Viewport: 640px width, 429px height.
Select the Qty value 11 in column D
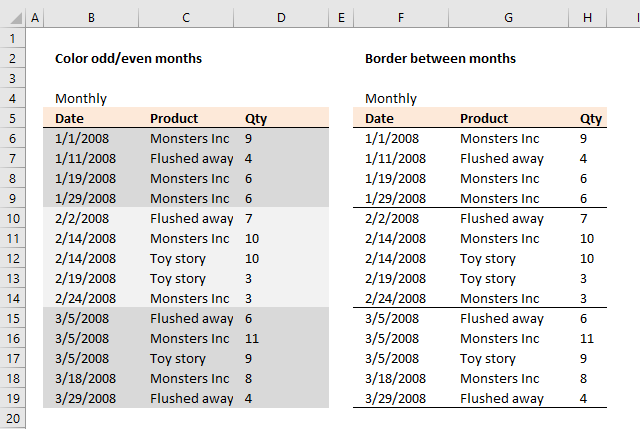[252, 338]
